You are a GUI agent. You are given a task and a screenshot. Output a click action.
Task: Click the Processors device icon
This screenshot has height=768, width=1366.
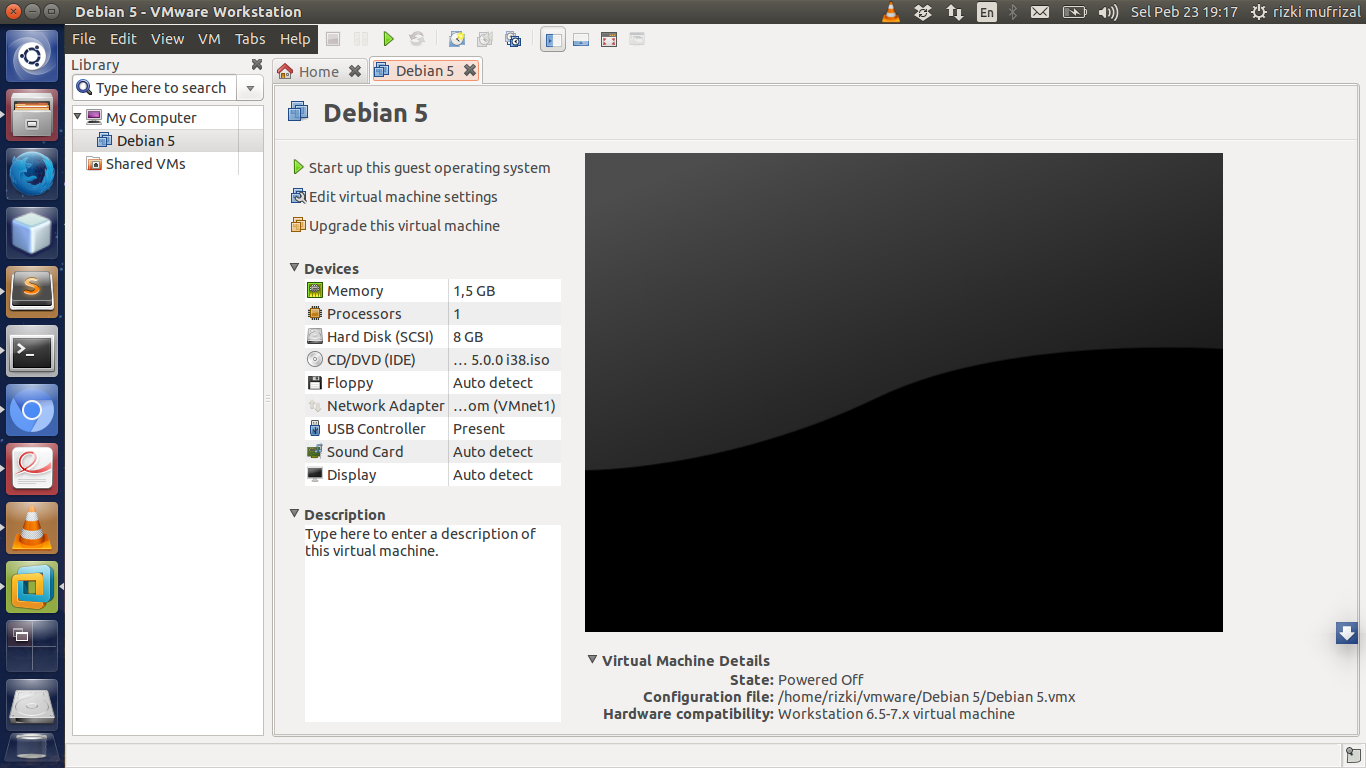click(x=315, y=314)
